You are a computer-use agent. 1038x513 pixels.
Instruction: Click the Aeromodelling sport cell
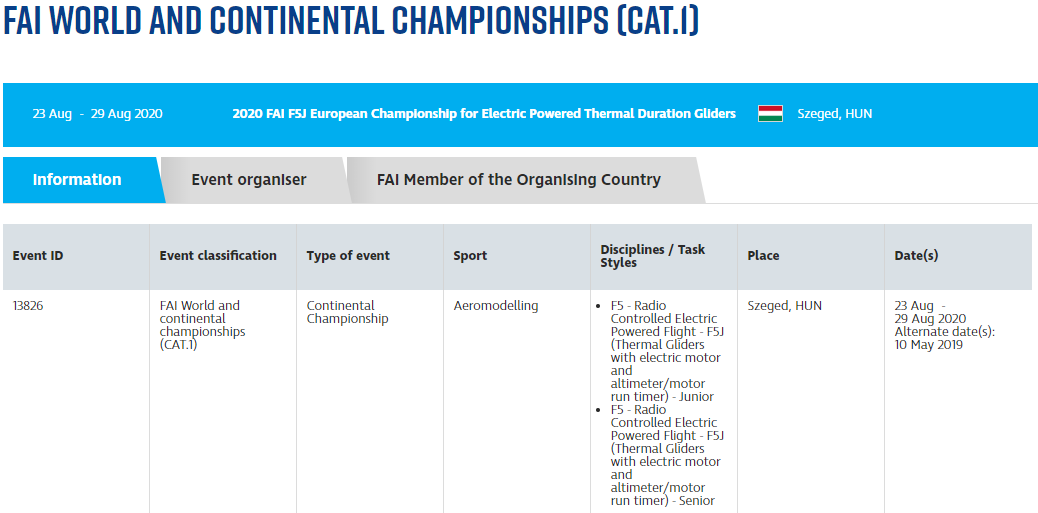click(x=496, y=306)
